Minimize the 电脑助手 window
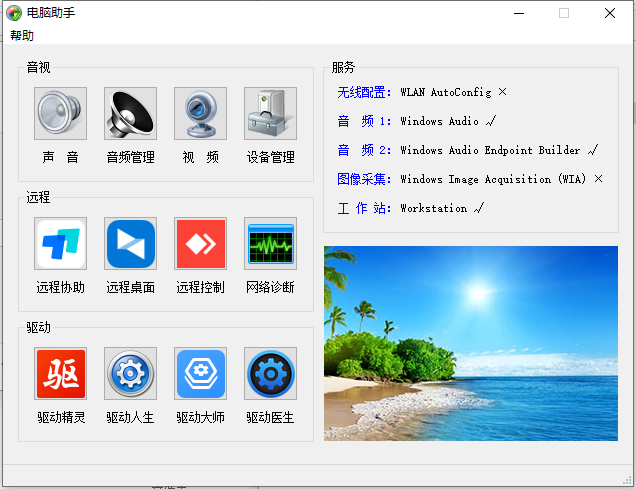This screenshot has width=636, height=489. coord(519,13)
